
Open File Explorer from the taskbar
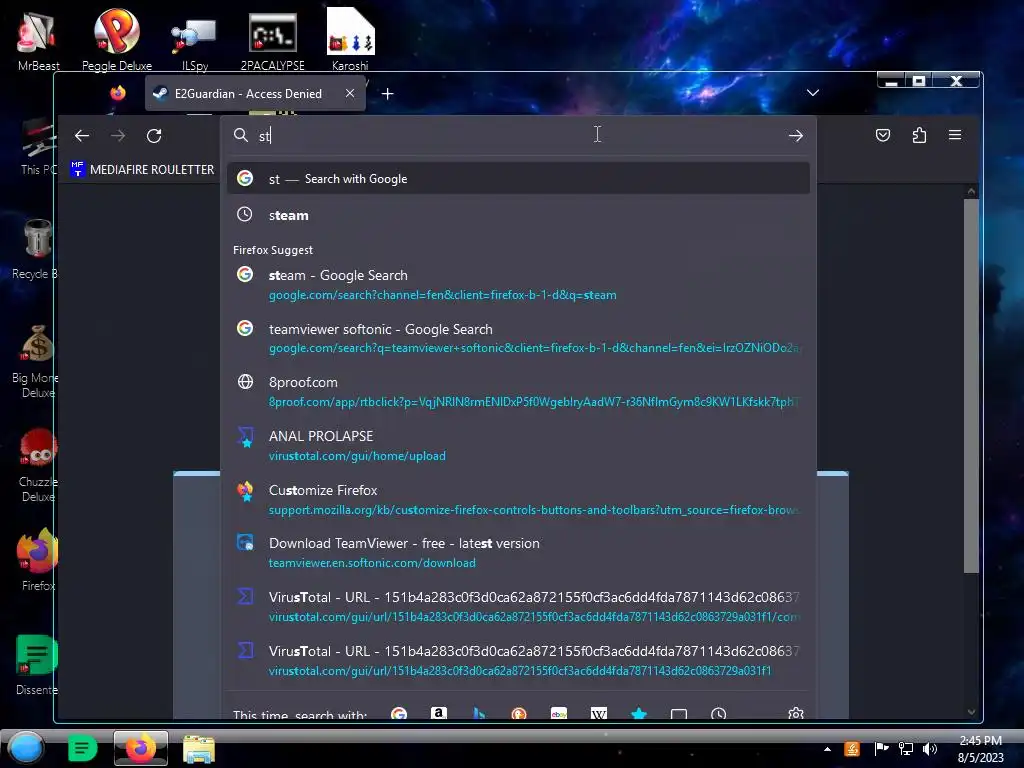[199, 749]
